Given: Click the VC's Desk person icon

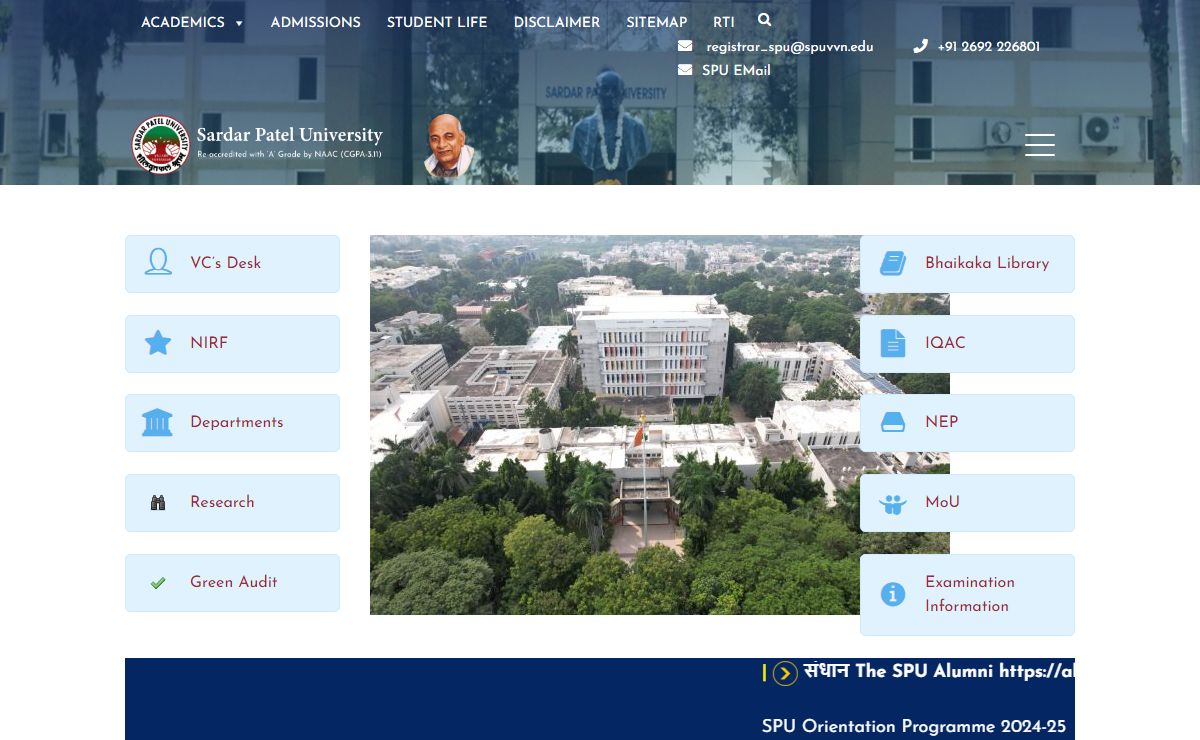Looking at the screenshot, I should point(158,263).
